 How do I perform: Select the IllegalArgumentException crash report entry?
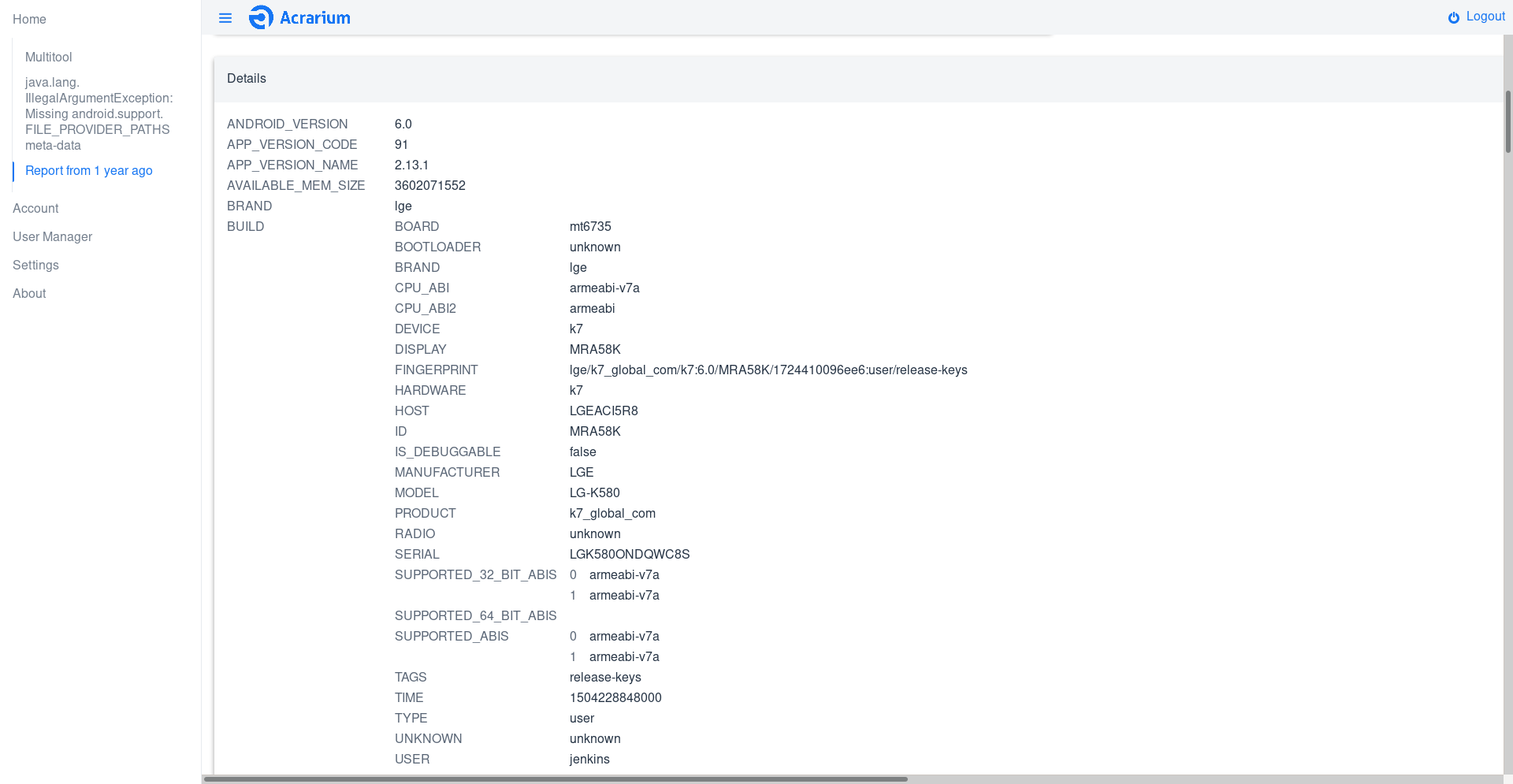coord(99,113)
